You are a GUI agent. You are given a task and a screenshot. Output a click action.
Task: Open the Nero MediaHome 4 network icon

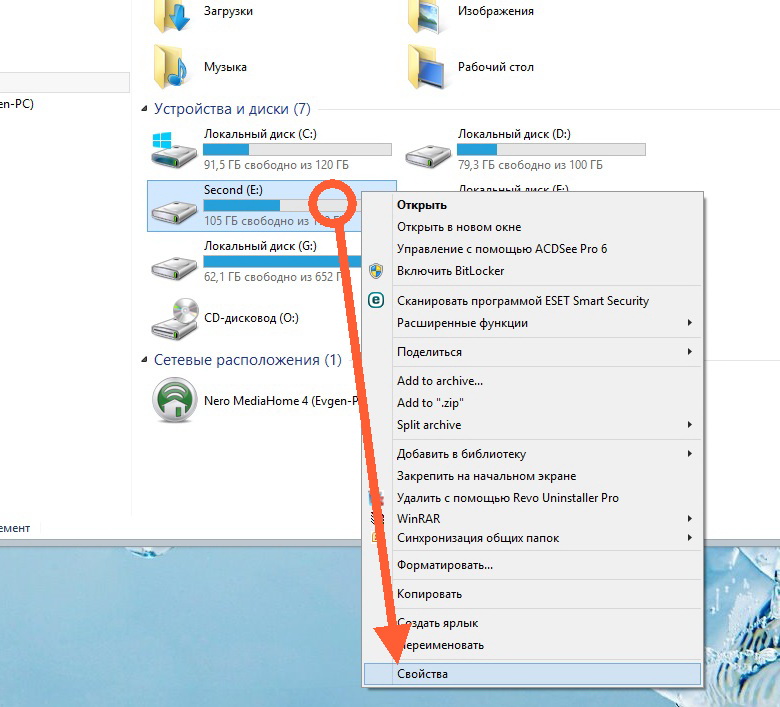point(174,401)
